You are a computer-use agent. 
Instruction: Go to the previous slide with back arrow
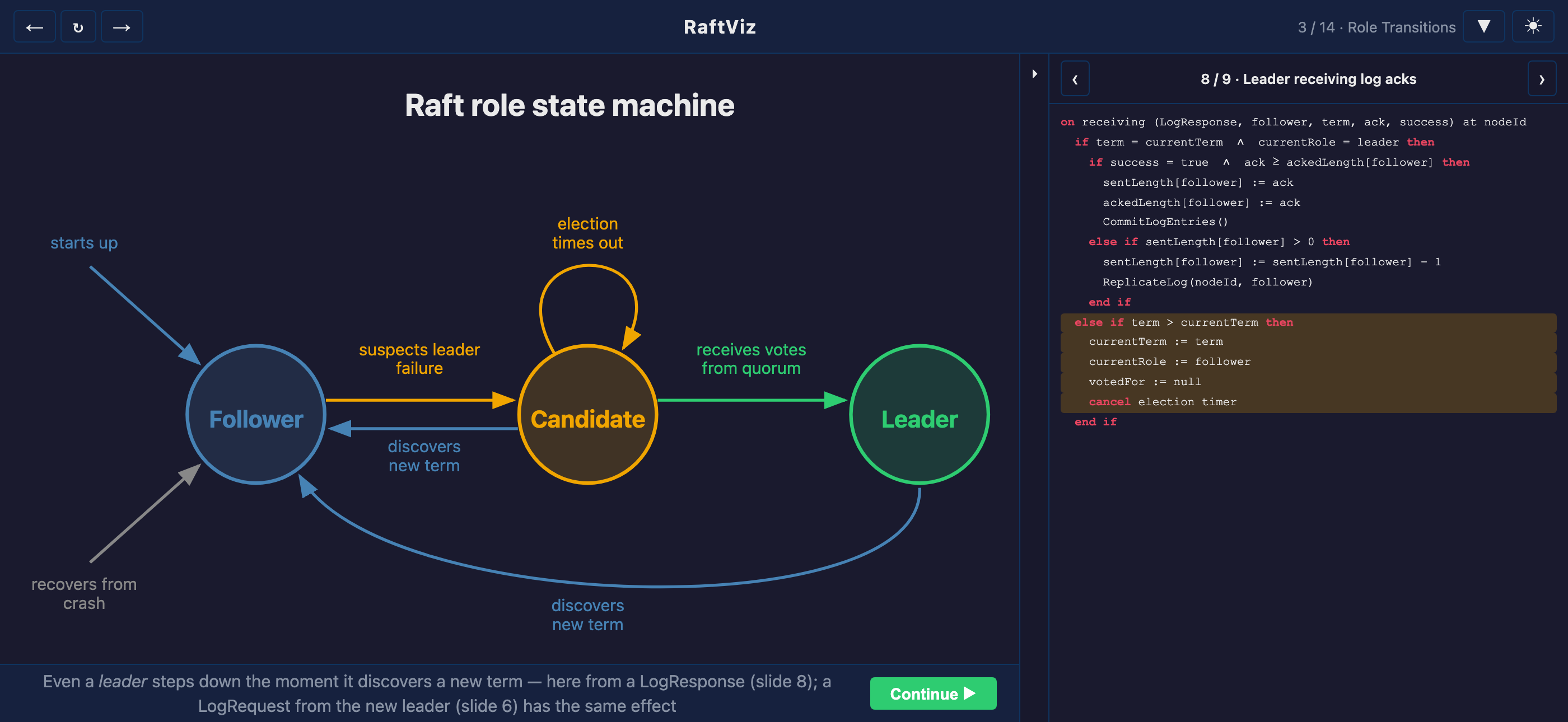(x=35, y=27)
